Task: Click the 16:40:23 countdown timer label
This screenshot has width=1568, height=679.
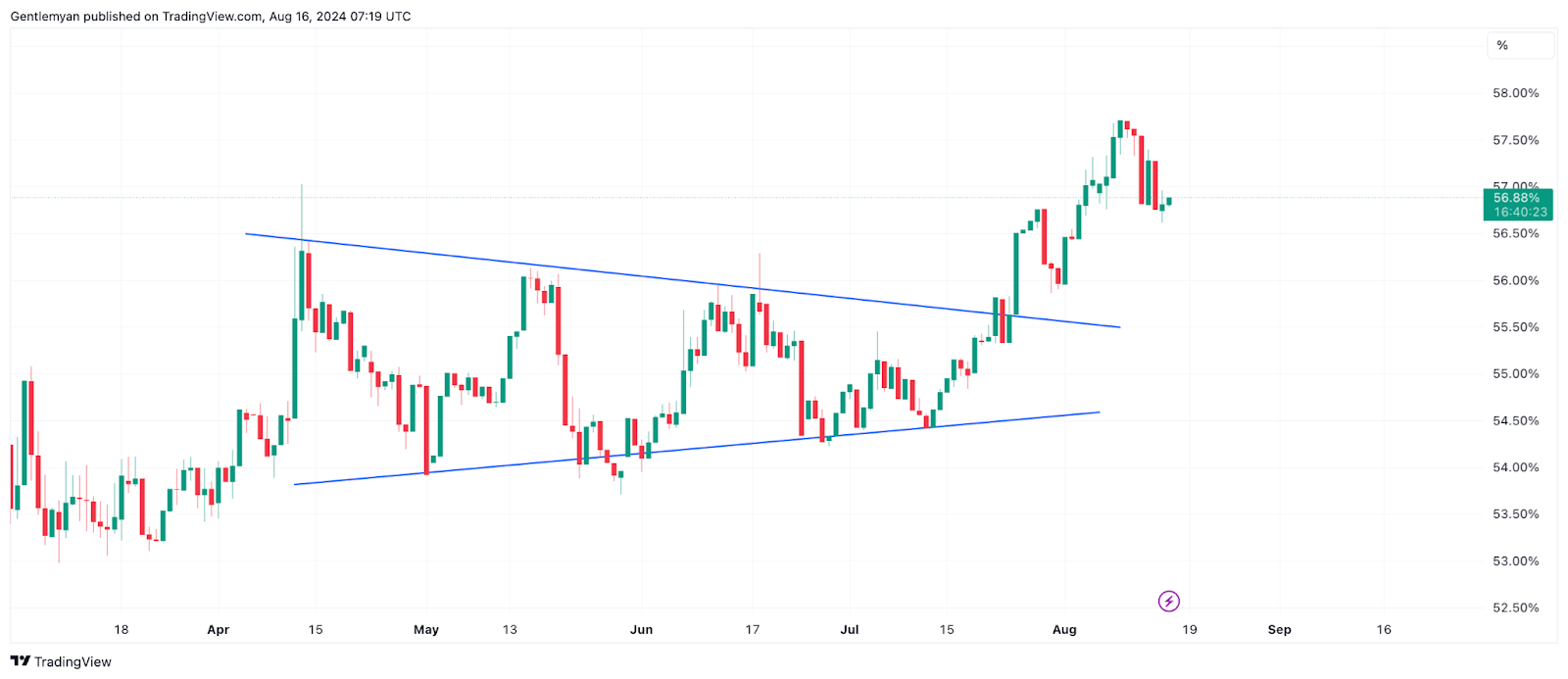Action: click(1520, 212)
